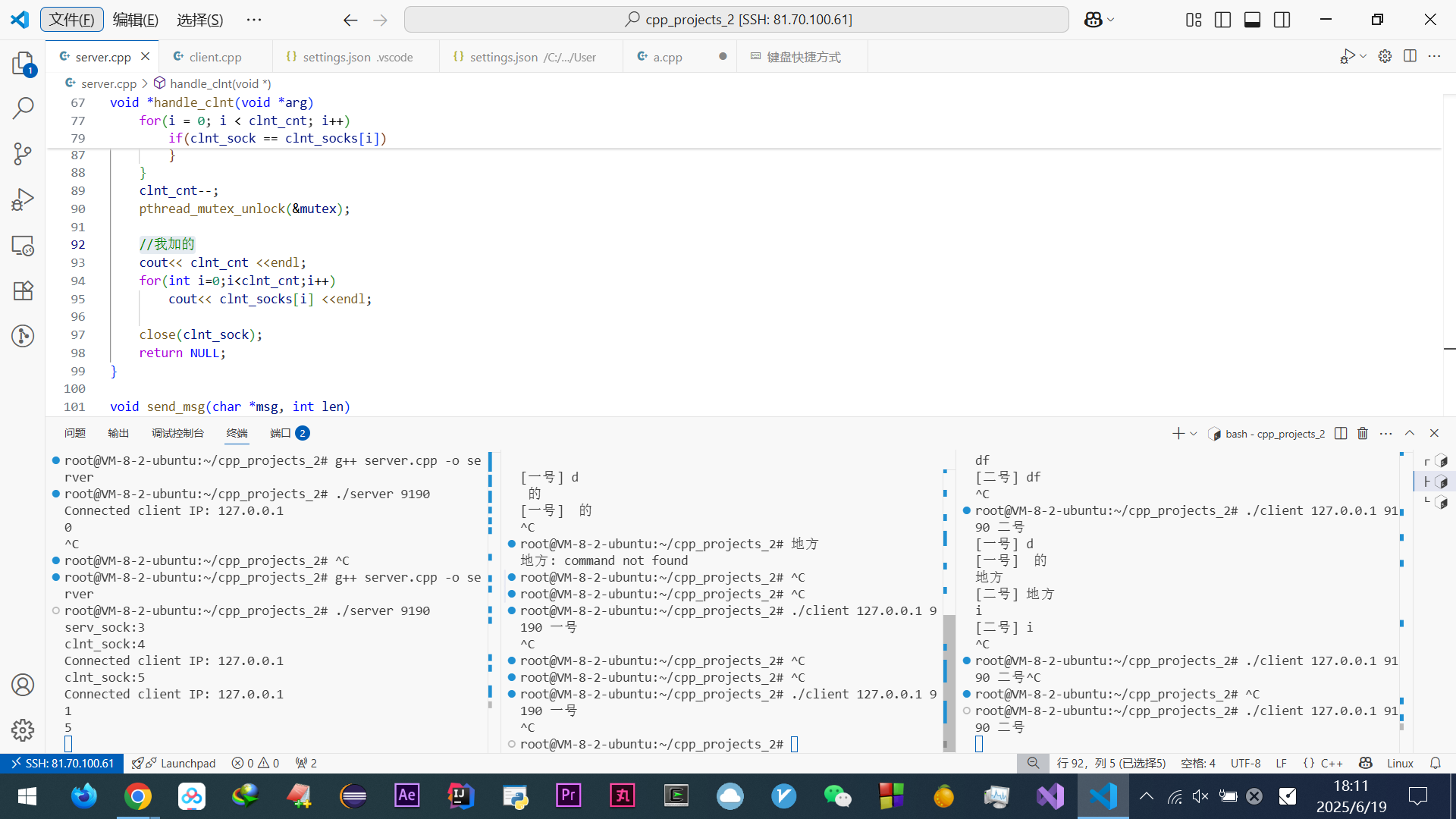Open the Explorer view in activity bar

click(23, 63)
